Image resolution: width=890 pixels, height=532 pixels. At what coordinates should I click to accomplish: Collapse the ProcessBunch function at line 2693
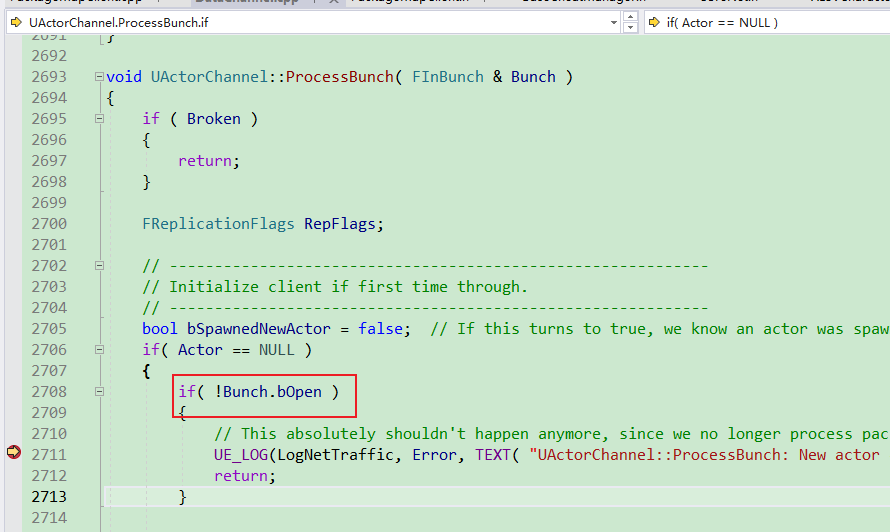[99, 76]
